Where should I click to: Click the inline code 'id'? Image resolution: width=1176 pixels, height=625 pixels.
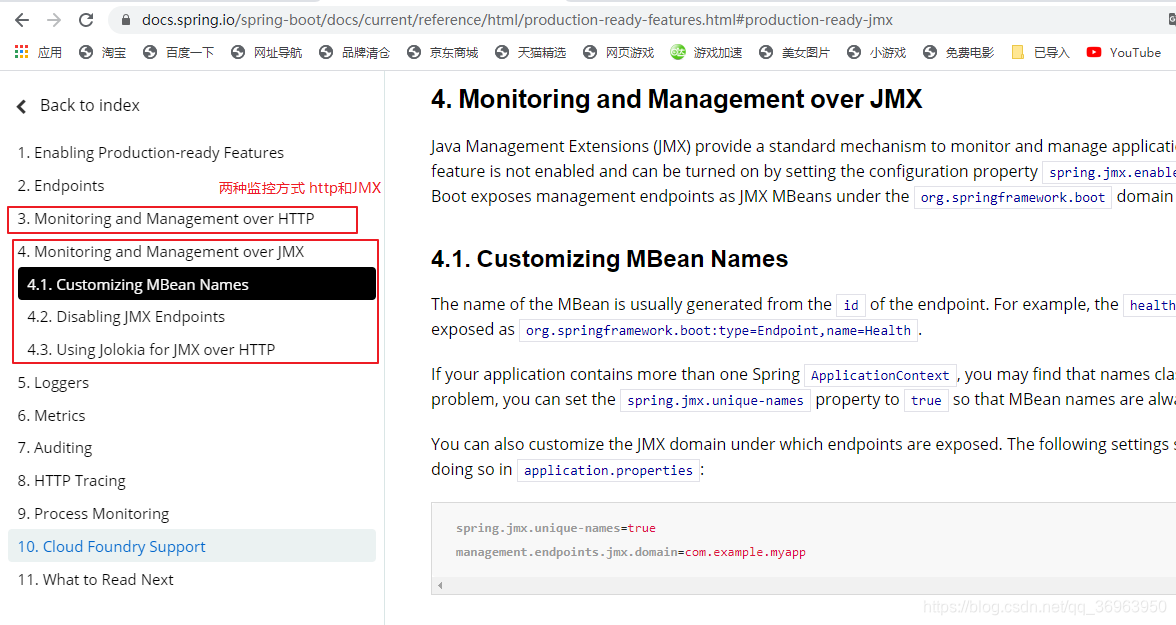coord(850,305)
